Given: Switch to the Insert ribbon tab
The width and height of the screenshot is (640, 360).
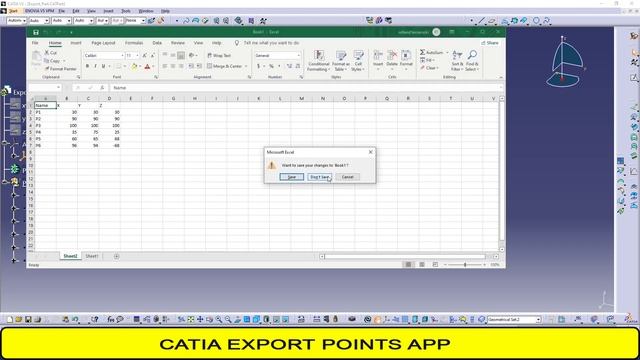Looking at the screenshot, I should pos(76,43).
